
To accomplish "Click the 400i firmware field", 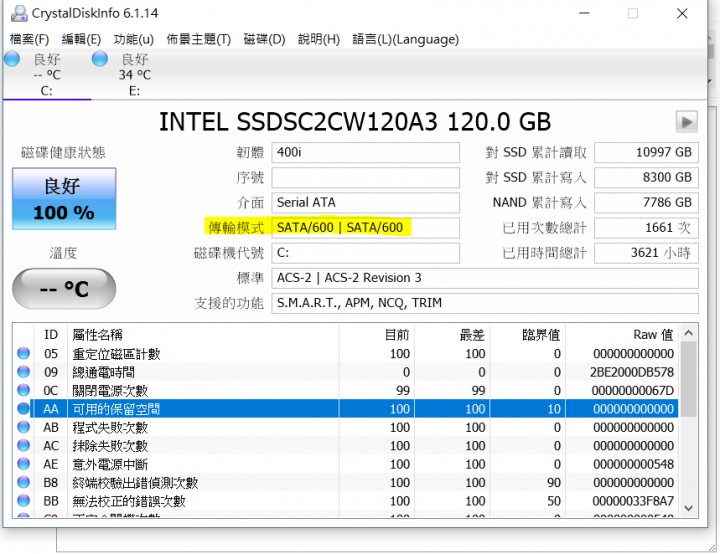I will (366, 153).
